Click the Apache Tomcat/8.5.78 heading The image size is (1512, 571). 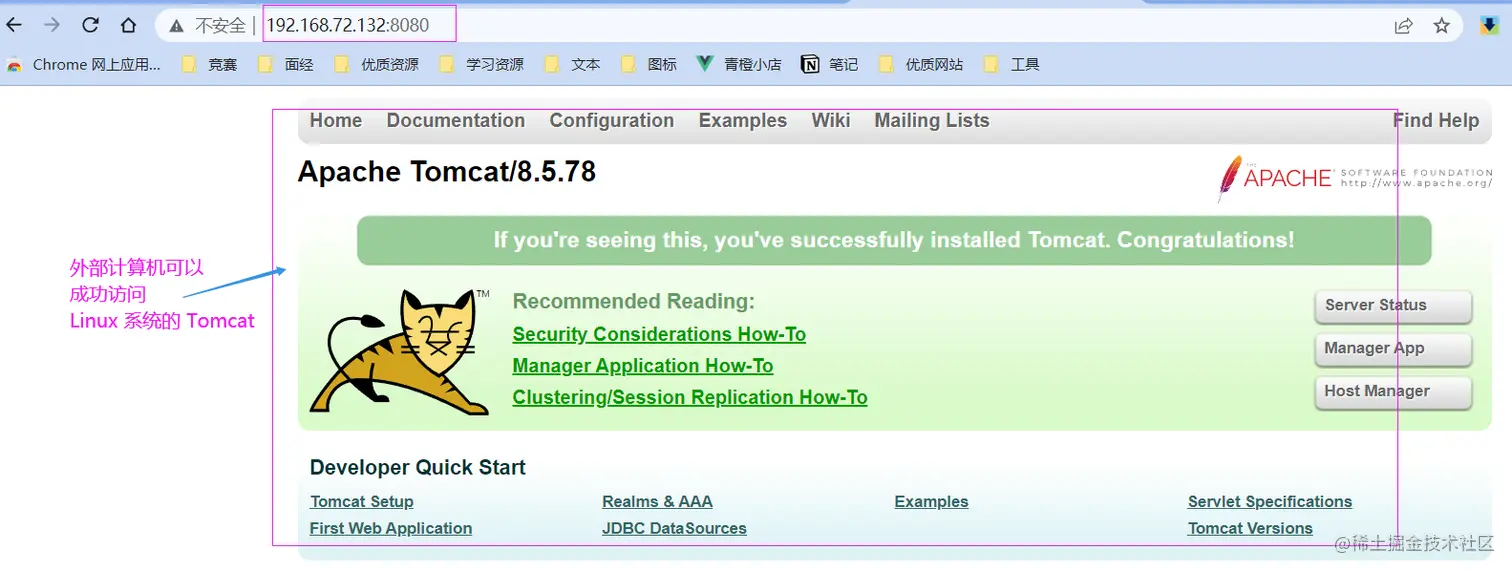tap(447, 172)
